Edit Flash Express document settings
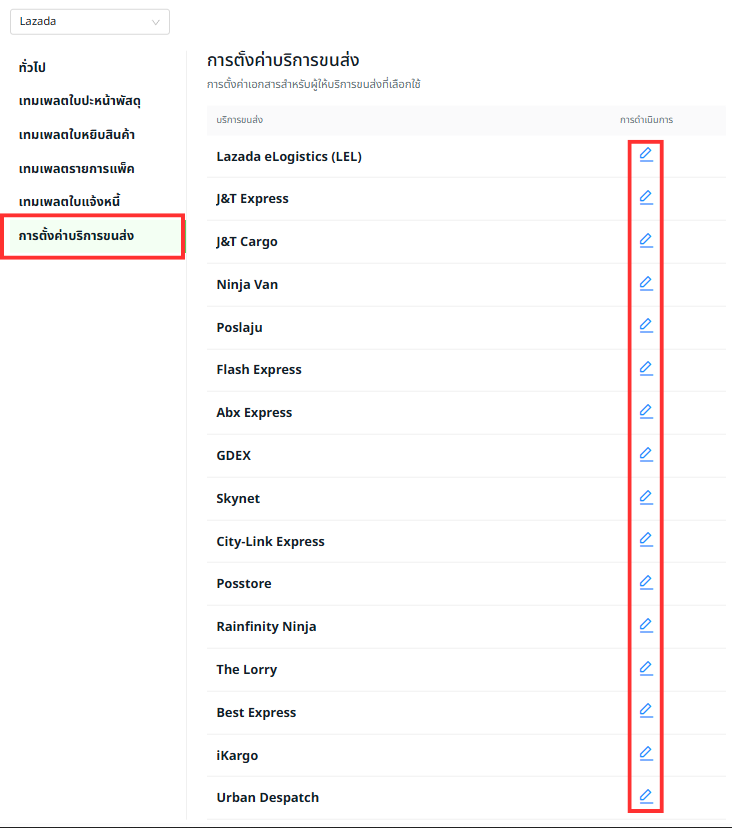732x828 pixels. click(x=646, y=369)
